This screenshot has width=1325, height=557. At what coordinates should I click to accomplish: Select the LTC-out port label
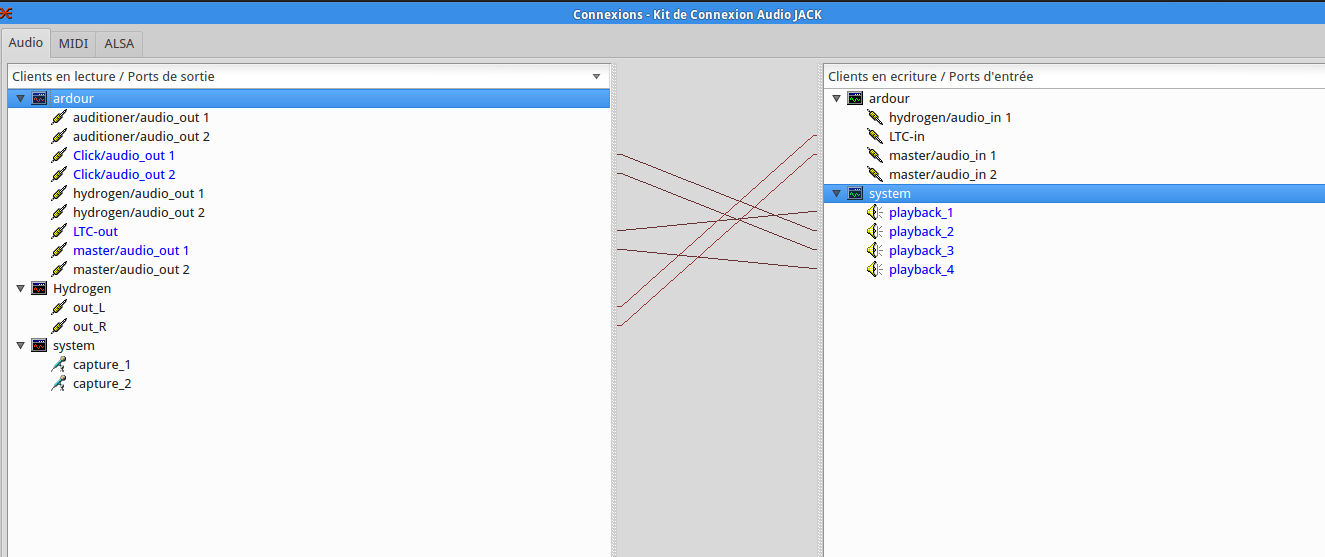(95, 232)
